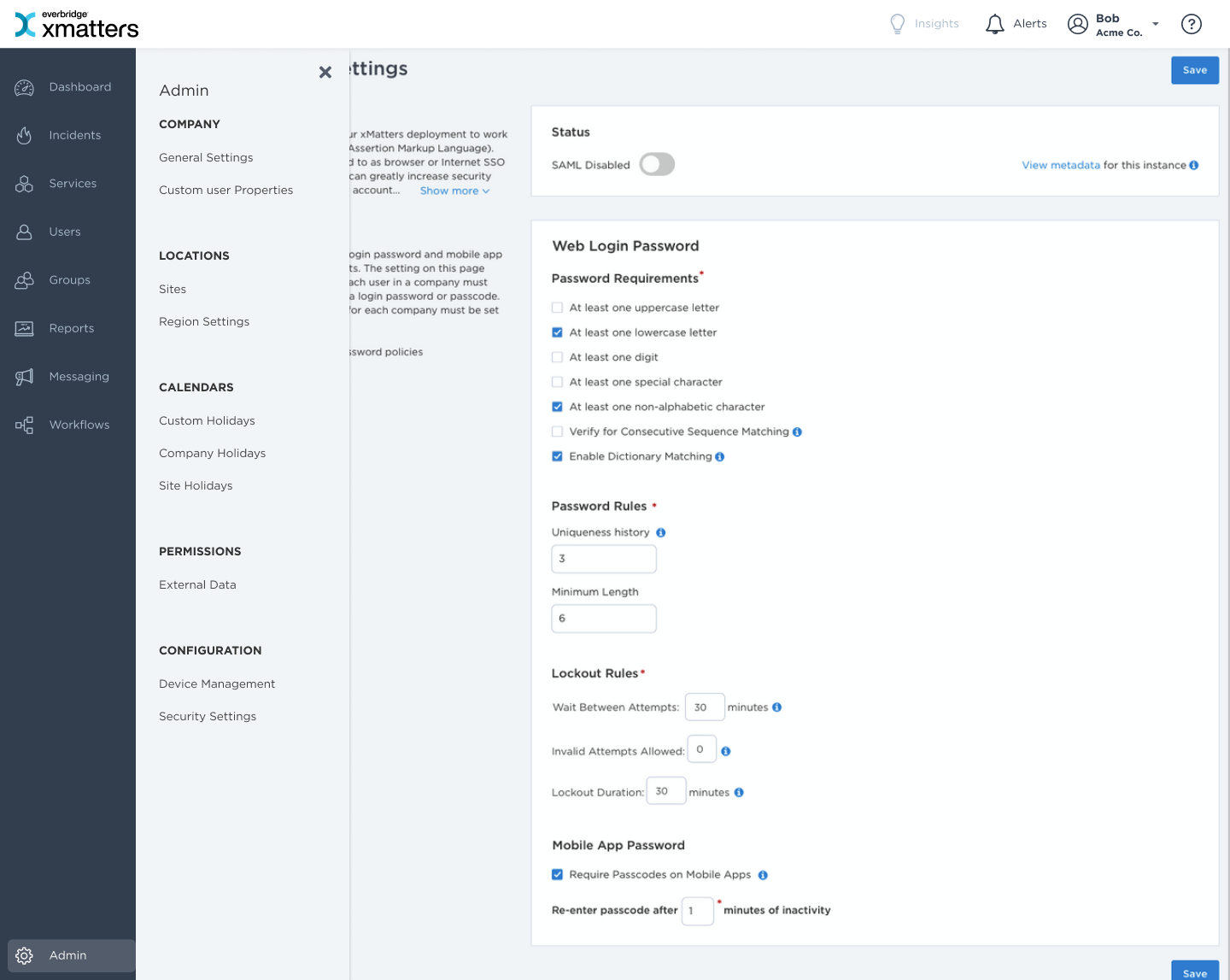Click the Services hexagon cluster icon
Screen dimensions: 1230x980
(24, 184)
